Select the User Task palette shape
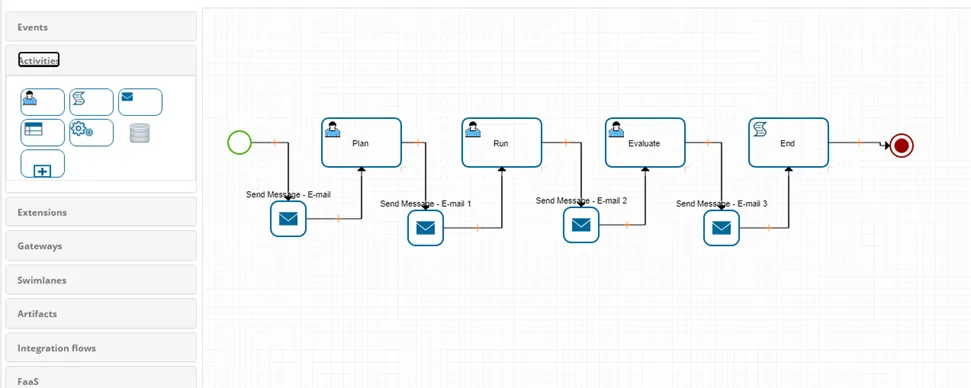The width and height of the screenshot is (971, 388). pos(42,102)
